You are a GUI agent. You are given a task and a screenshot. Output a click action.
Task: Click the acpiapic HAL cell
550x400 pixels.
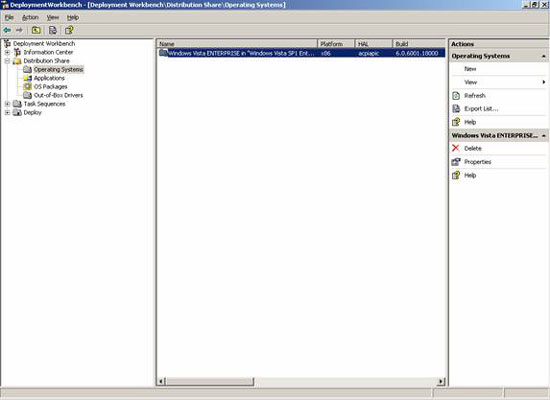point(369,53)
